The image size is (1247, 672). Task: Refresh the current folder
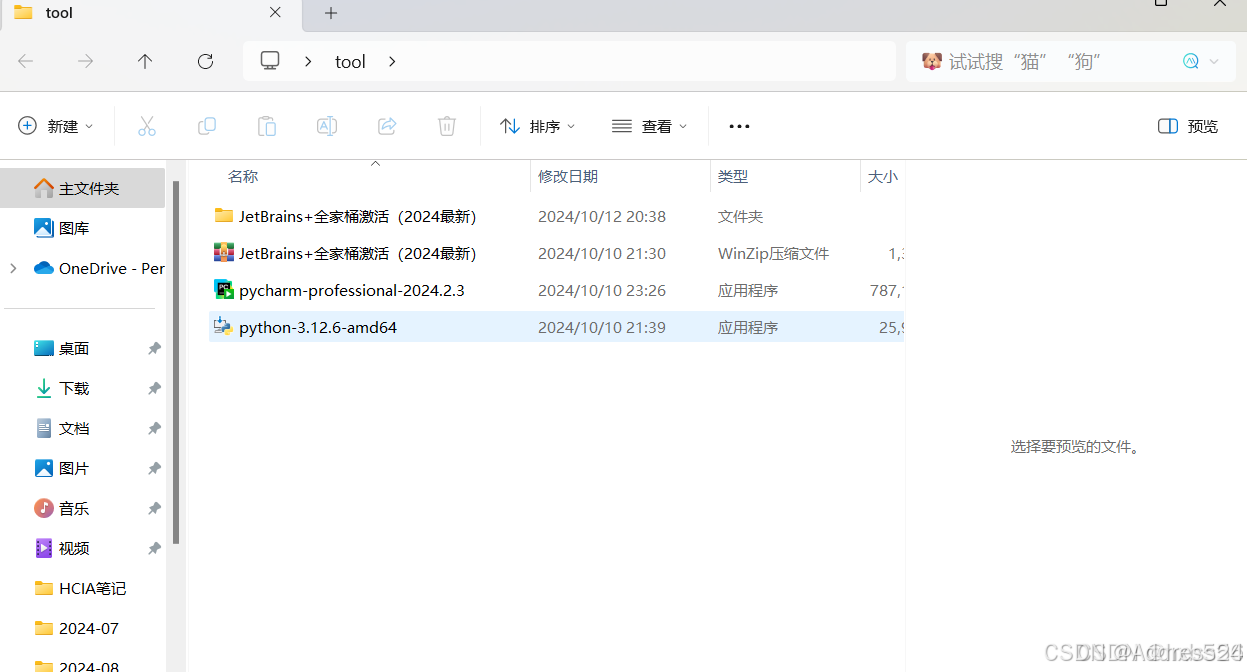coord(205,61)
